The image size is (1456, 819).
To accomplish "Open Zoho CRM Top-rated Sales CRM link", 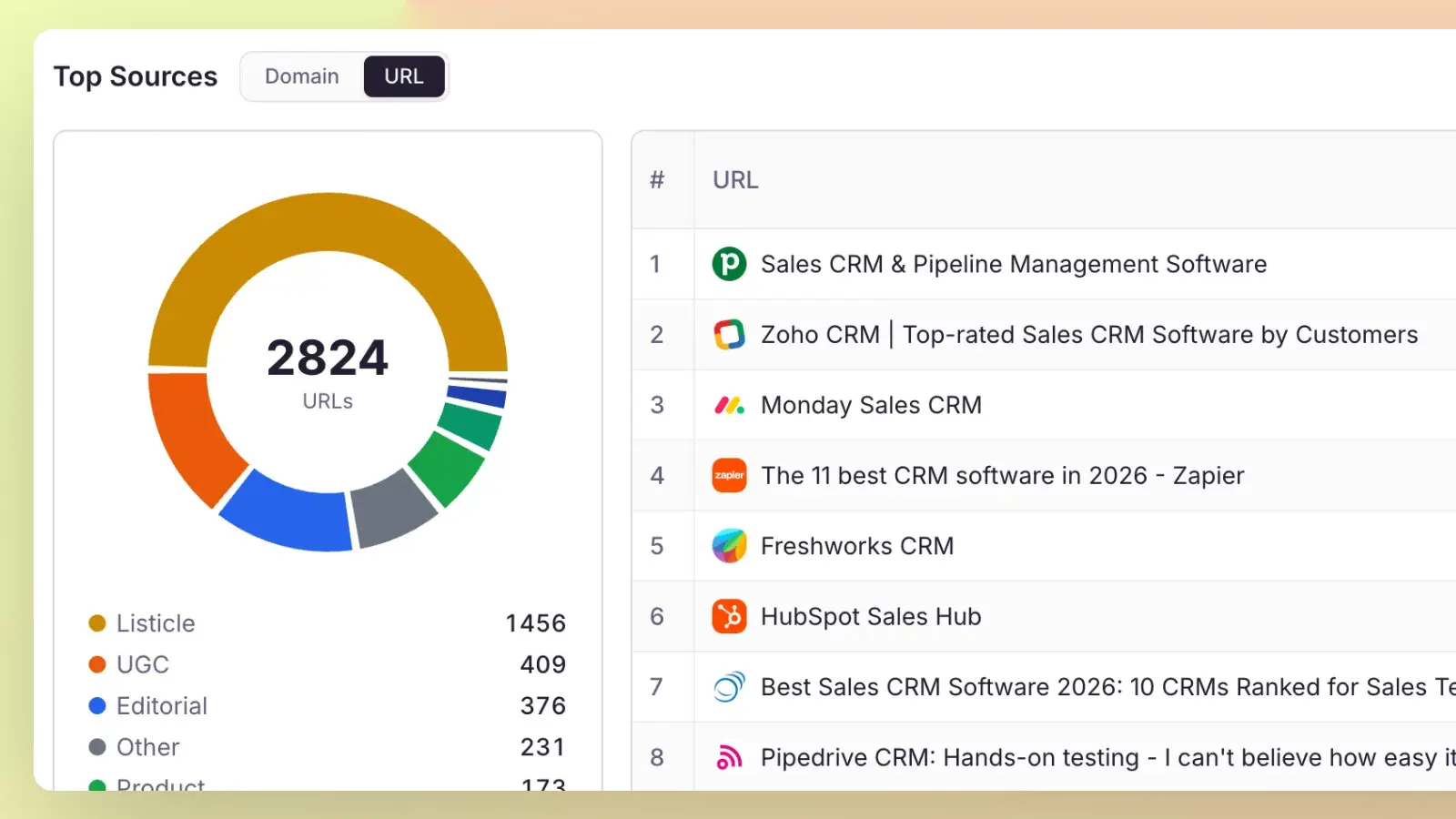I will (x=1089, y=335).
